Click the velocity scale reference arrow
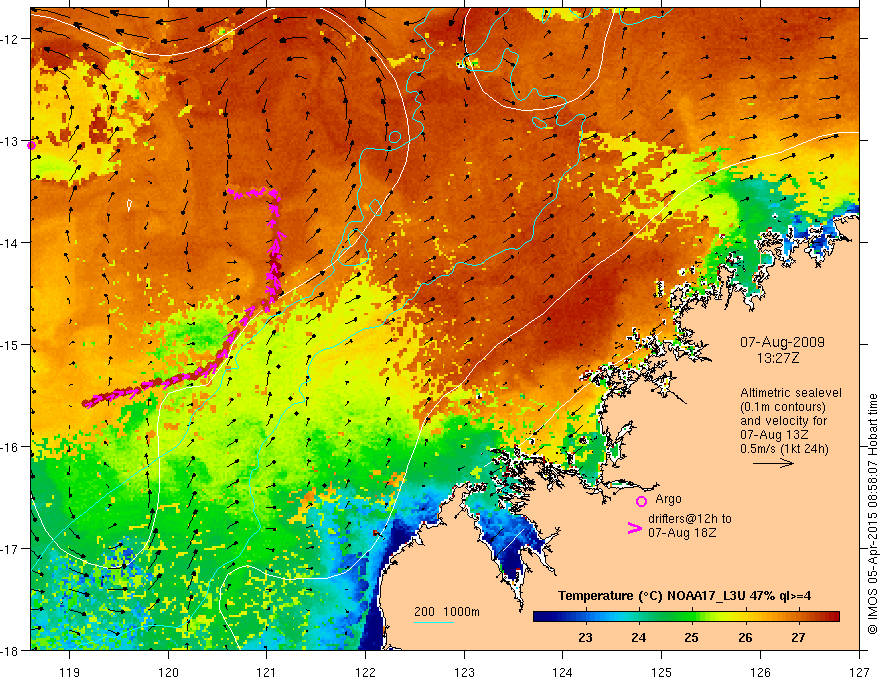Viewport: 880px width, 680px height. (773, 463)
